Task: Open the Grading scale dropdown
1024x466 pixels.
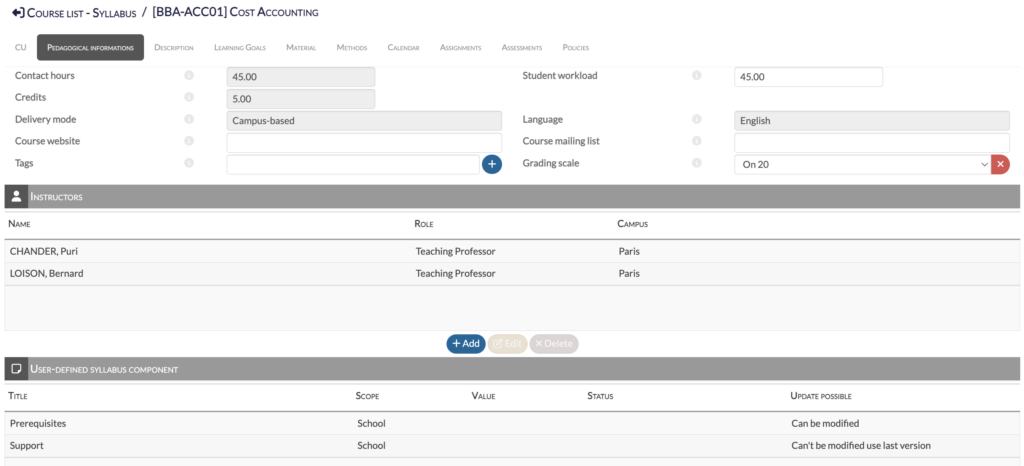Action: point(861,164)
